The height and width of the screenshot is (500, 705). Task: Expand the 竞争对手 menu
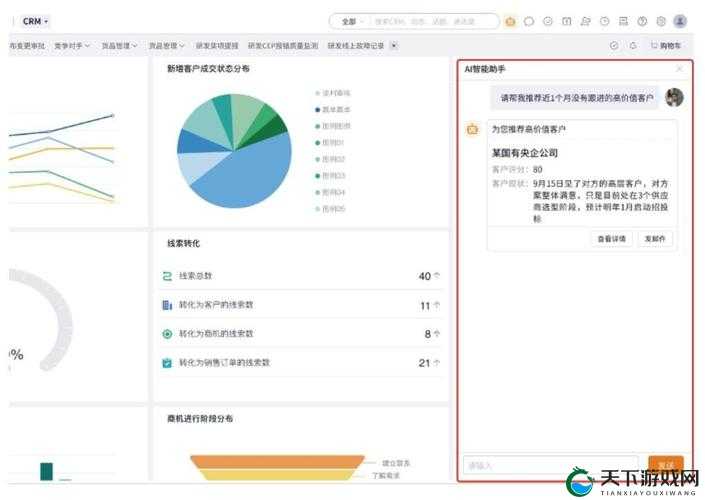[72, 45]
